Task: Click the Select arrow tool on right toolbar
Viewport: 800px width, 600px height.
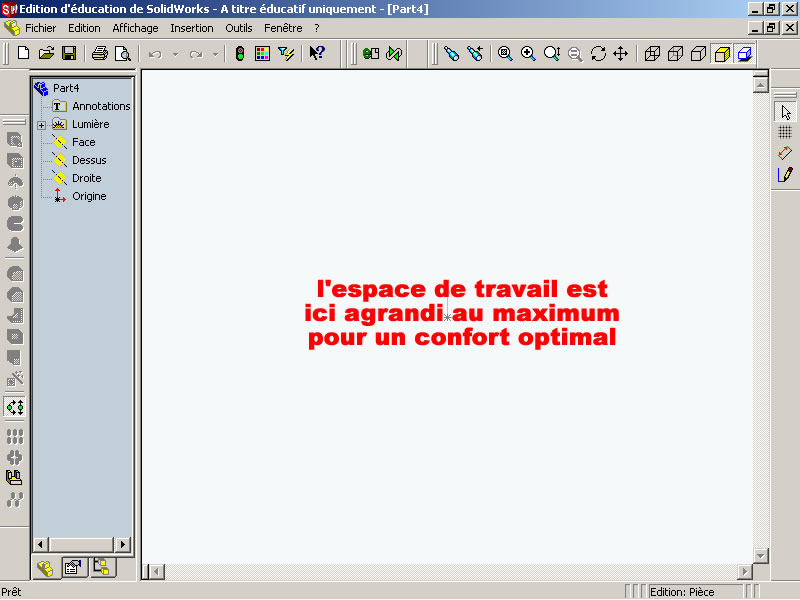Action: pos(785,112)
